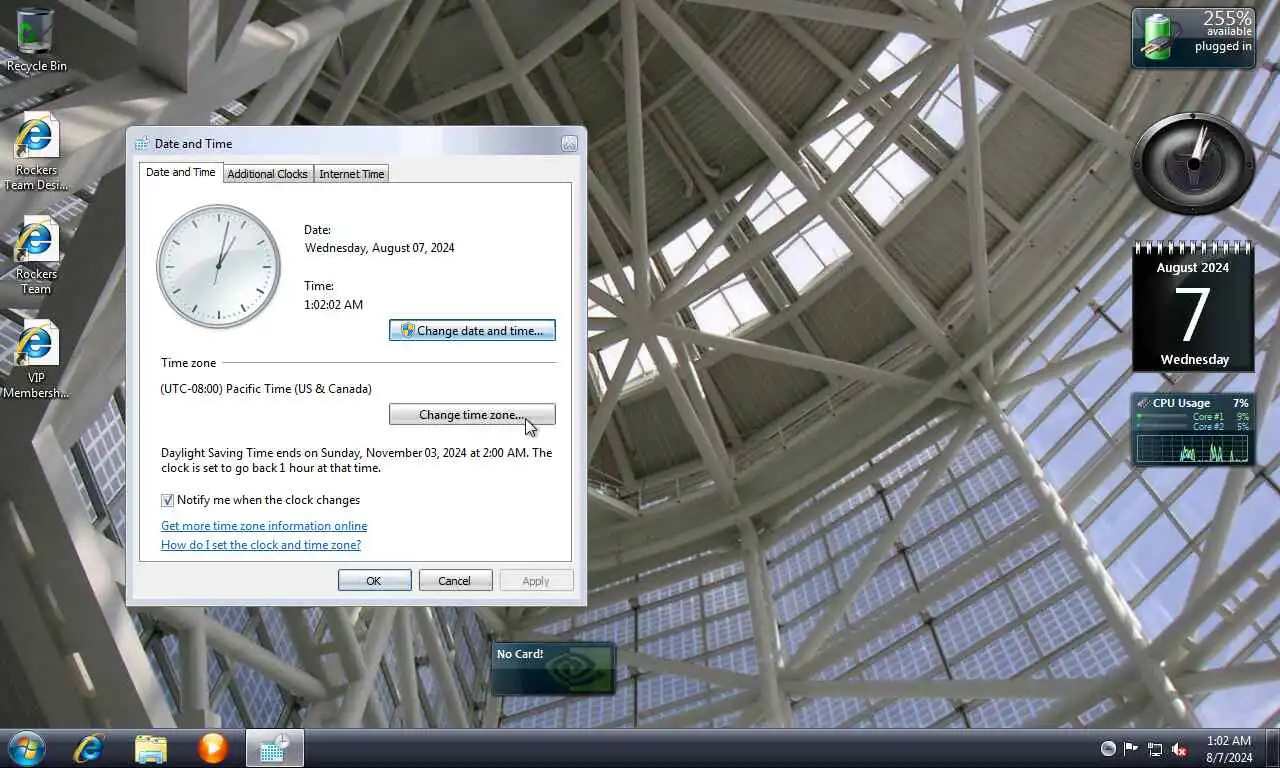
Task: Open the Rockers Team desktop shortcut
Action: (x=36, y=255)
